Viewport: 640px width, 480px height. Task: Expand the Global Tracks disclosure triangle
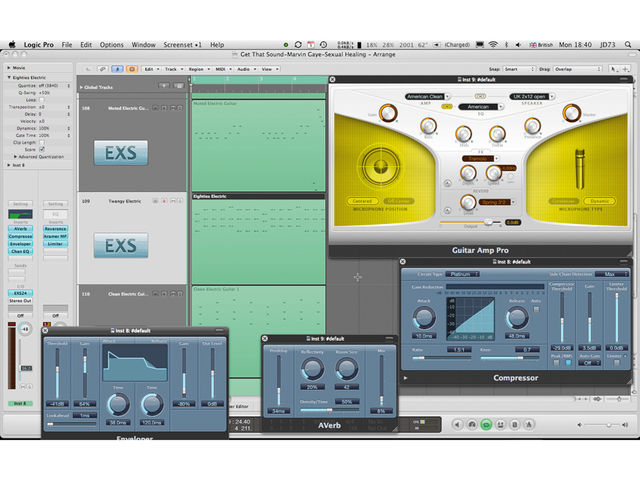pyautogui.click(x=81, y=87)
